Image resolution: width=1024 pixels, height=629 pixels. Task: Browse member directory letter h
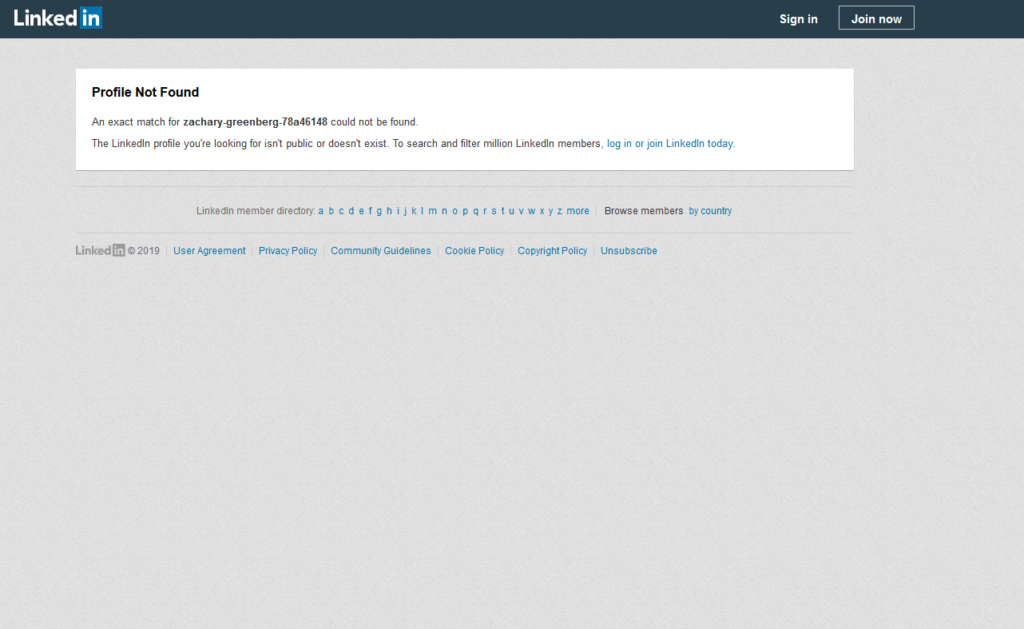coord(389,211)
